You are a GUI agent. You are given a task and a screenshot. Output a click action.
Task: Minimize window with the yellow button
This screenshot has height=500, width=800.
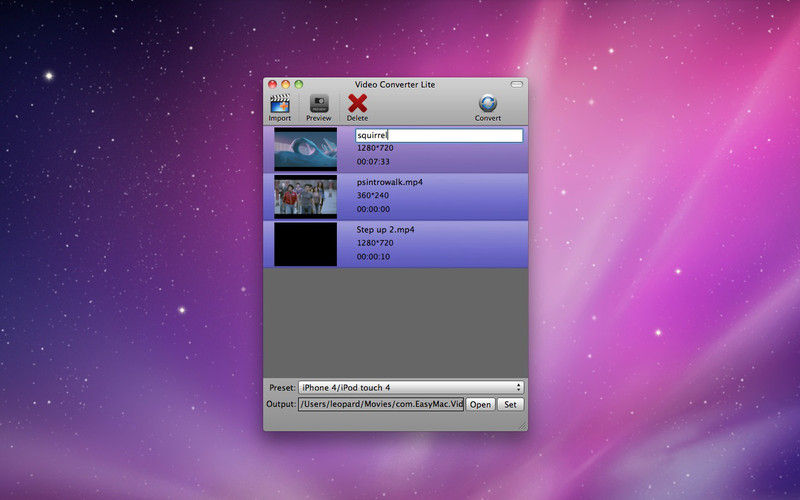pyautogui.click(x=285, y=84)
